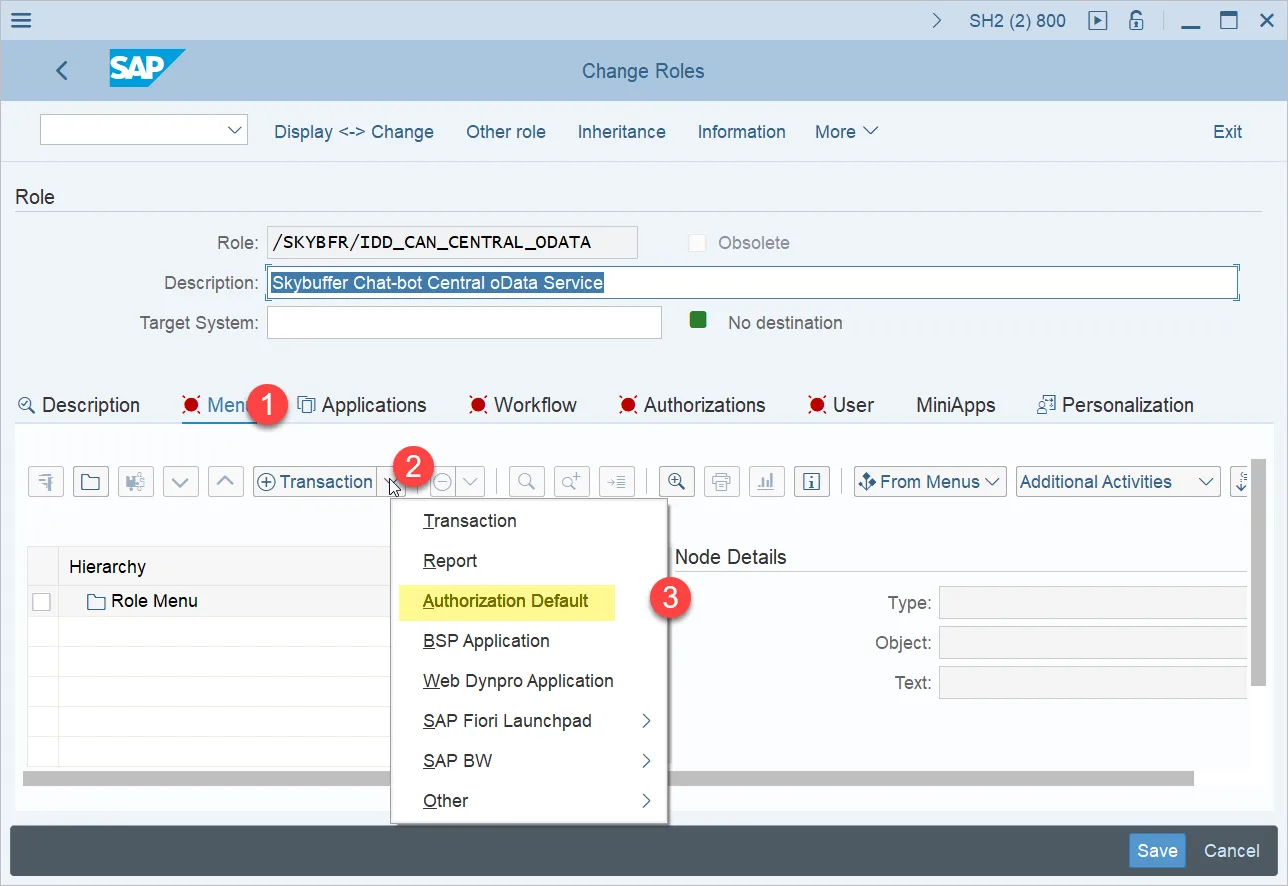Open the command field dropdown

[235, 130]
